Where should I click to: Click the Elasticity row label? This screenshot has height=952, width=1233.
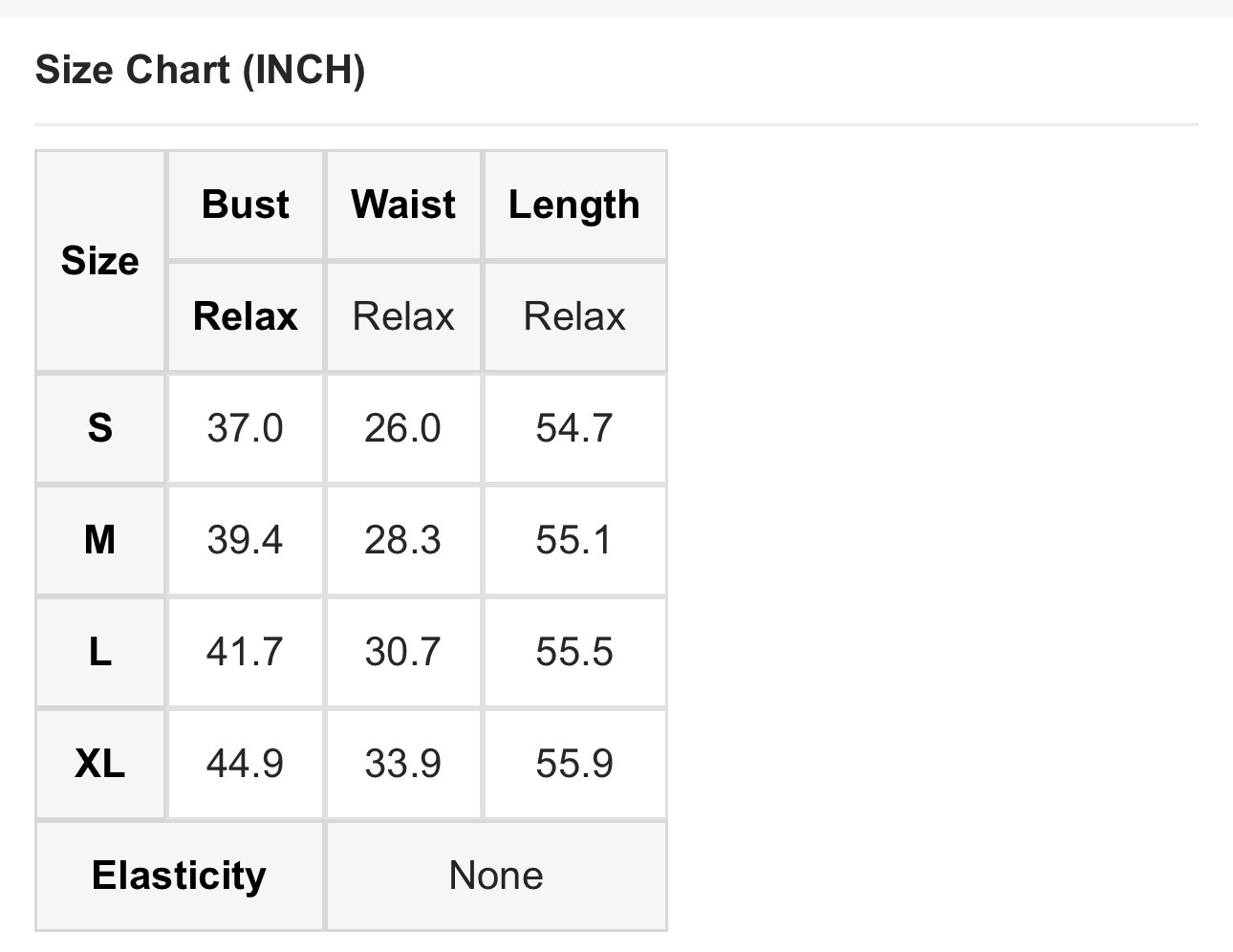180,876
